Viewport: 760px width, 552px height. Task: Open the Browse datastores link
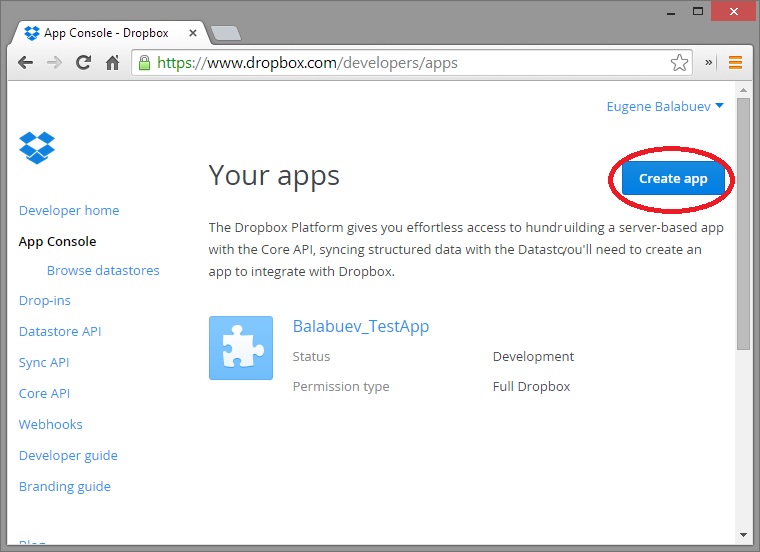pos(103,270)
